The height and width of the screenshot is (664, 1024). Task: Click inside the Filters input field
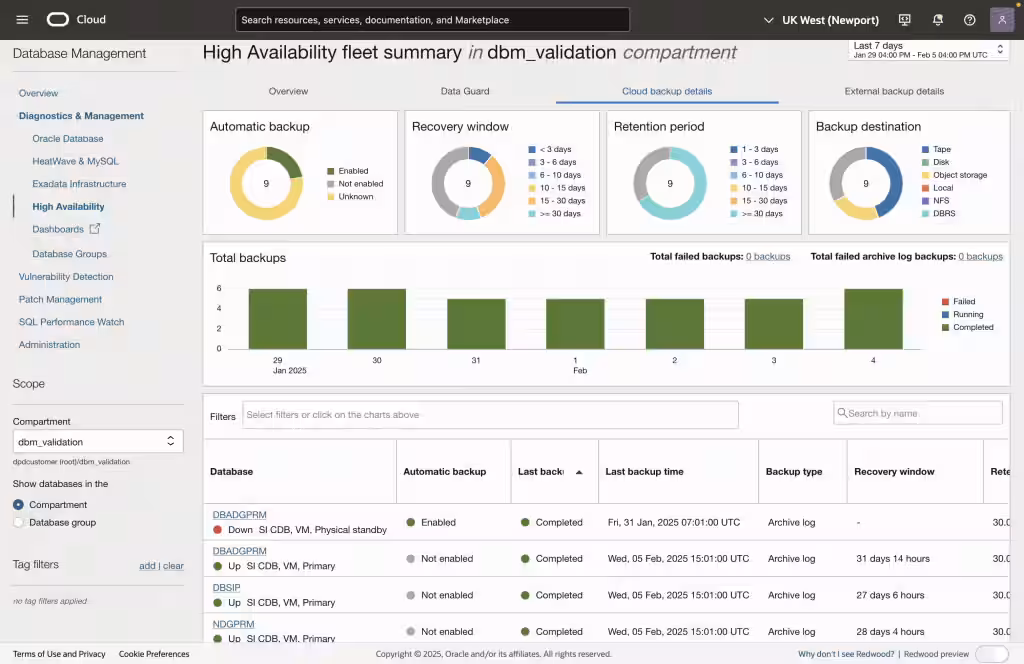tap(490, 414)
